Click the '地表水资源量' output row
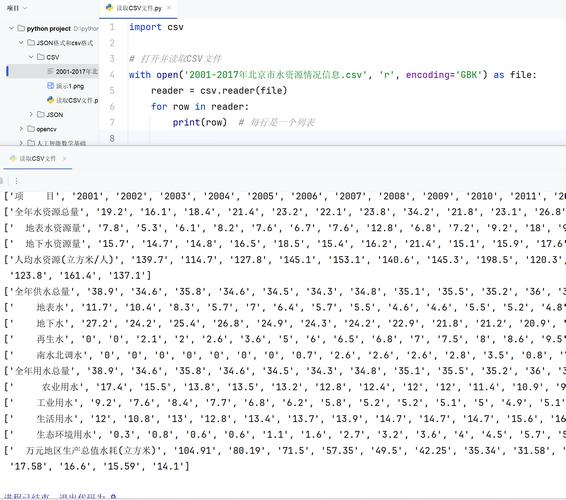This screenshot has width=566, height=500. (x=284, y=228)
